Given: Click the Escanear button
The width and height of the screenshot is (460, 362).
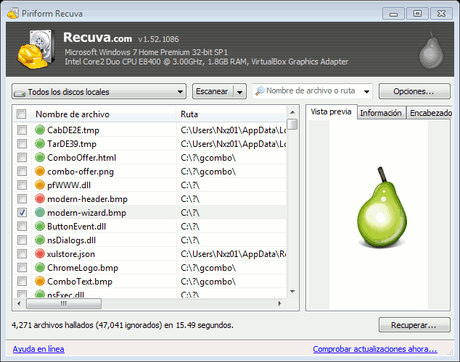Looking at the screenshot, I should pyautogui.click(x=213, y=91).
